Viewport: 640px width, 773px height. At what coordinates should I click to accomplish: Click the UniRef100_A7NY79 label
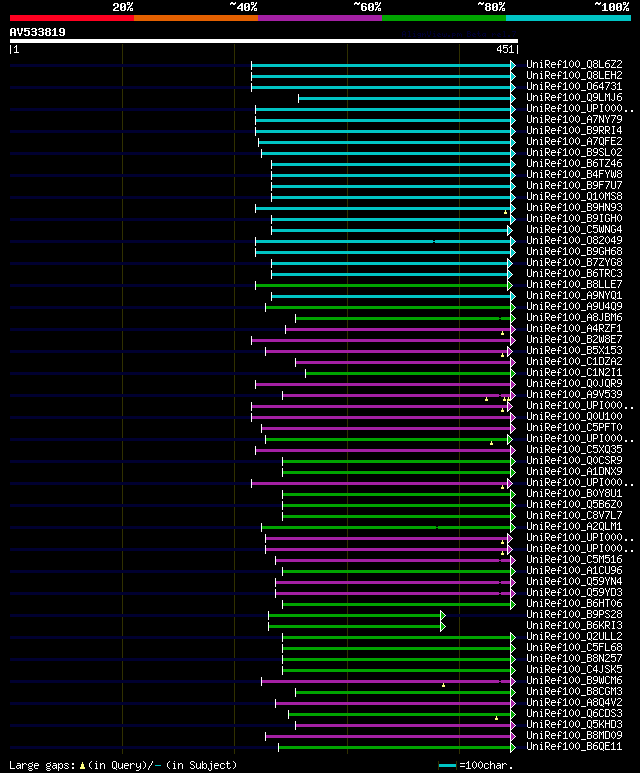(574, 119)
